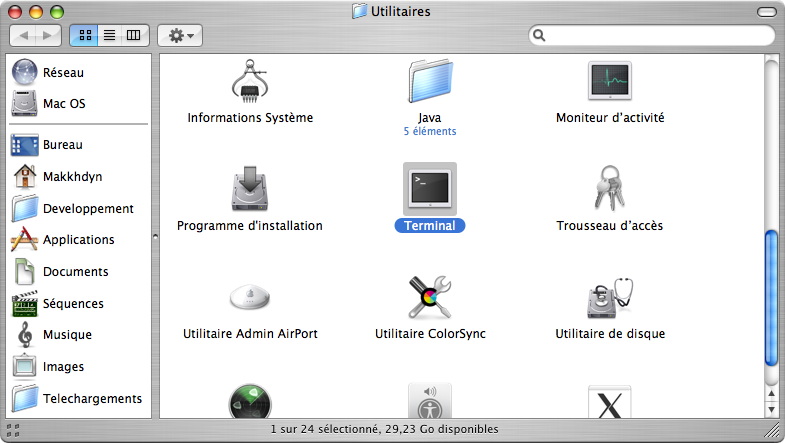
Task: Click the Utilitaires folder icon in title bar
Action: [x=359, y=11]
